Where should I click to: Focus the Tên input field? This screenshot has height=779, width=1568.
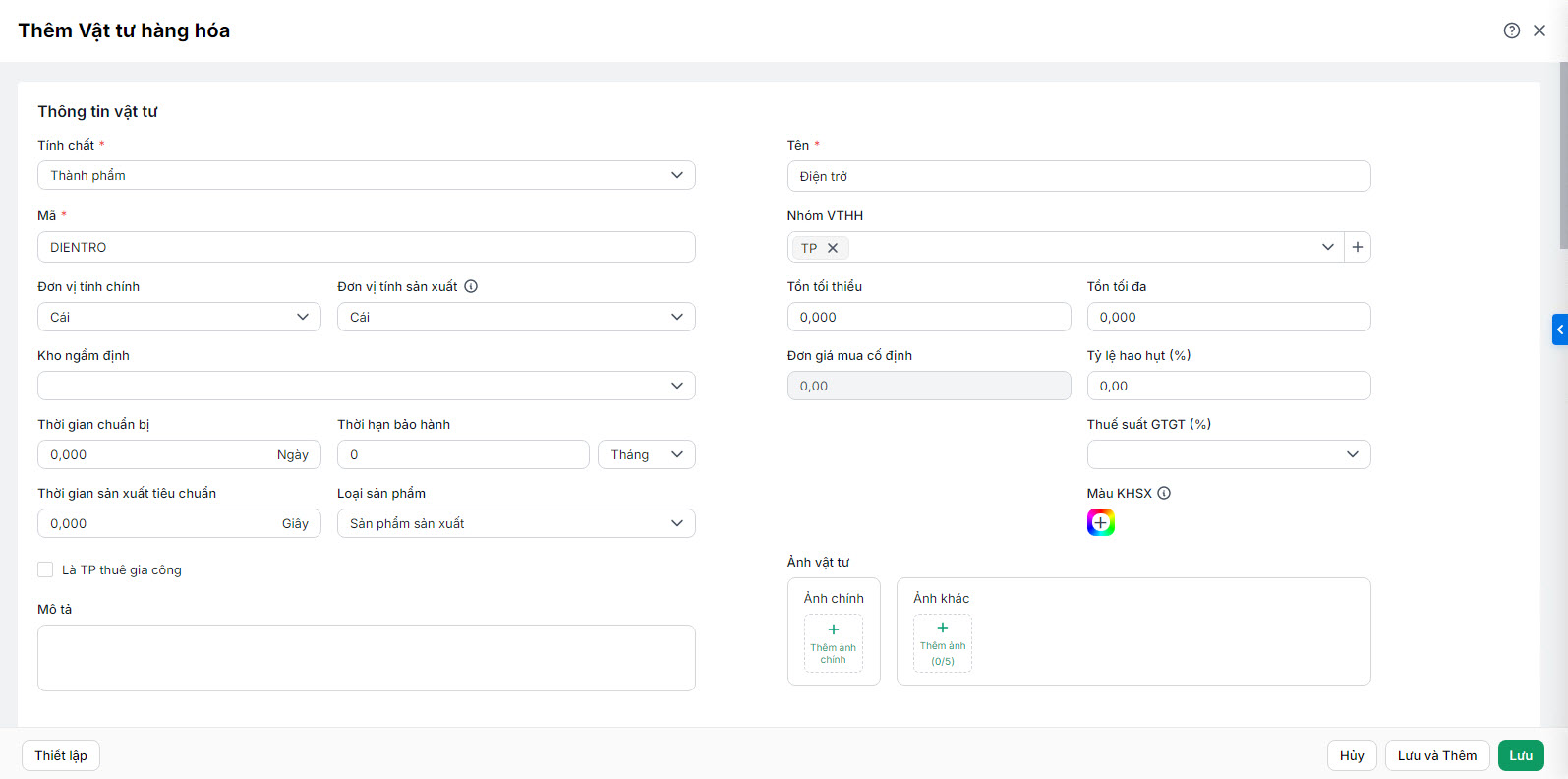[1078, 176]
